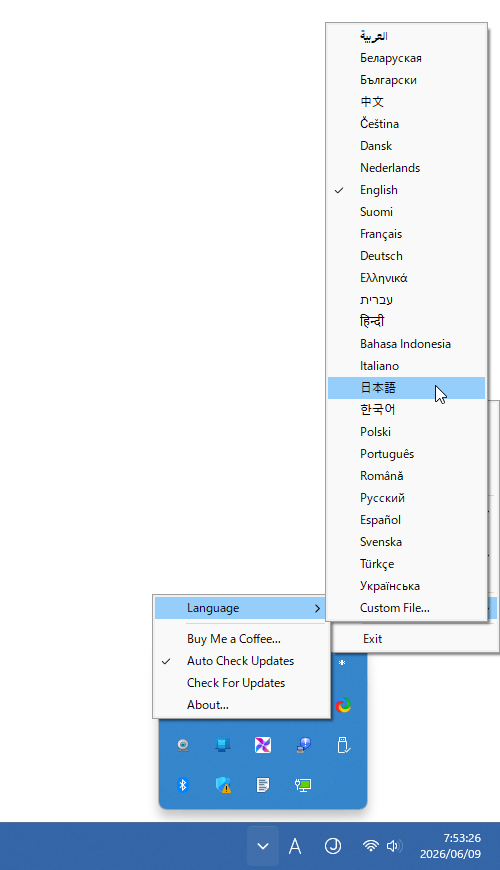500x870 pixels.
Task: Click the IME letter A indicator
Action: 295,847
